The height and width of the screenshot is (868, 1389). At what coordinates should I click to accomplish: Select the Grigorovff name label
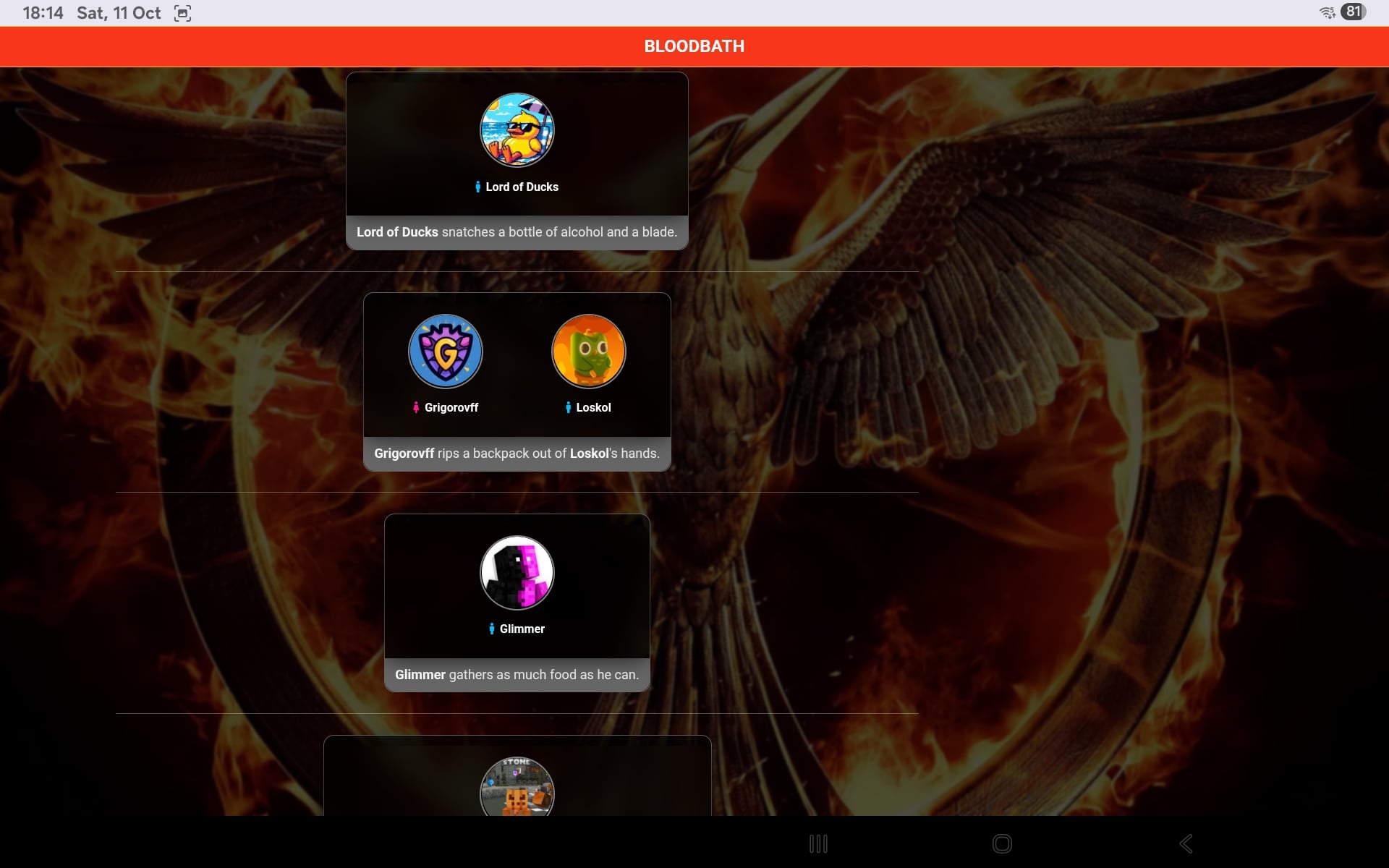pyautogui.click(x=451, y=408)
